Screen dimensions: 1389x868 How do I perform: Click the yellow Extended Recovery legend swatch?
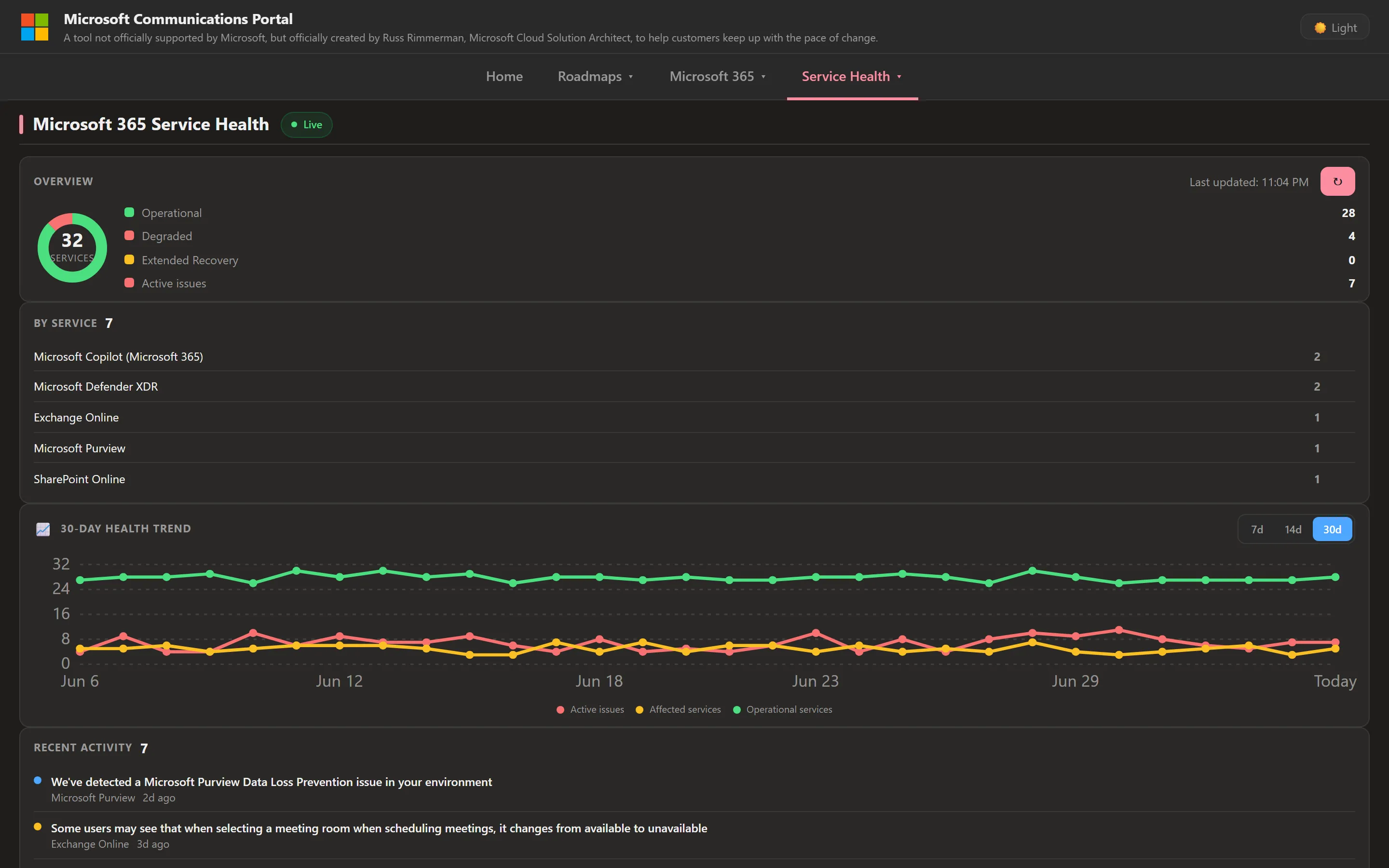[129, 259]
